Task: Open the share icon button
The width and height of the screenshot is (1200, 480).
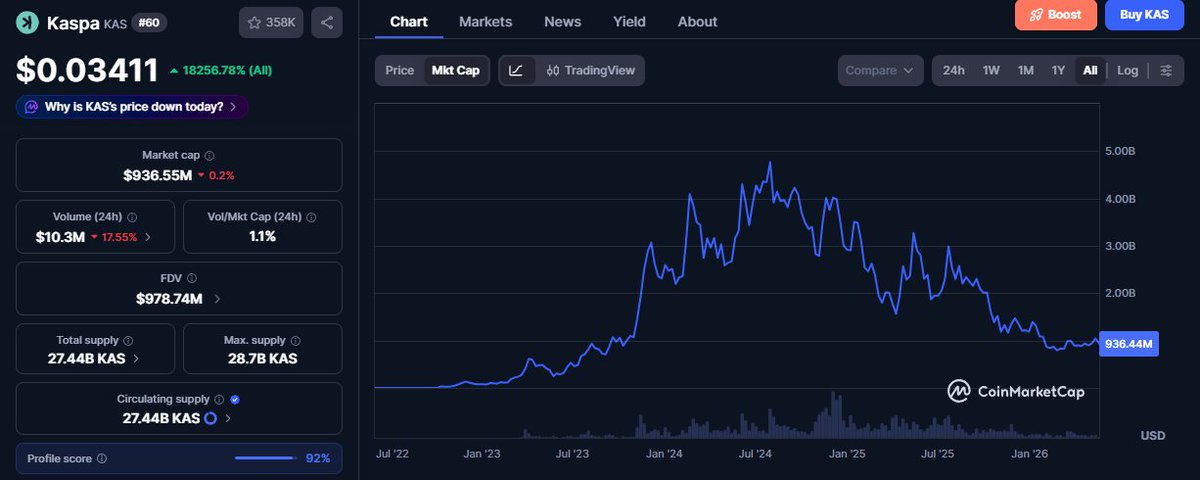Action: 327,22
